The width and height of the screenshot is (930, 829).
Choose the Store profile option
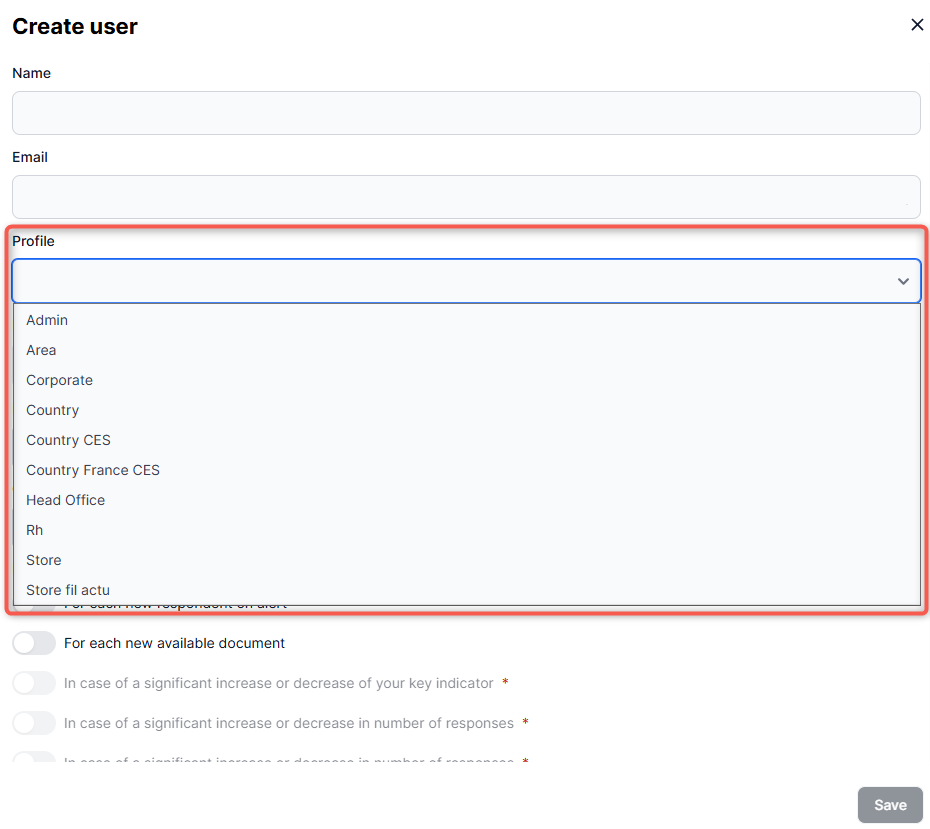tap(43, 560)
